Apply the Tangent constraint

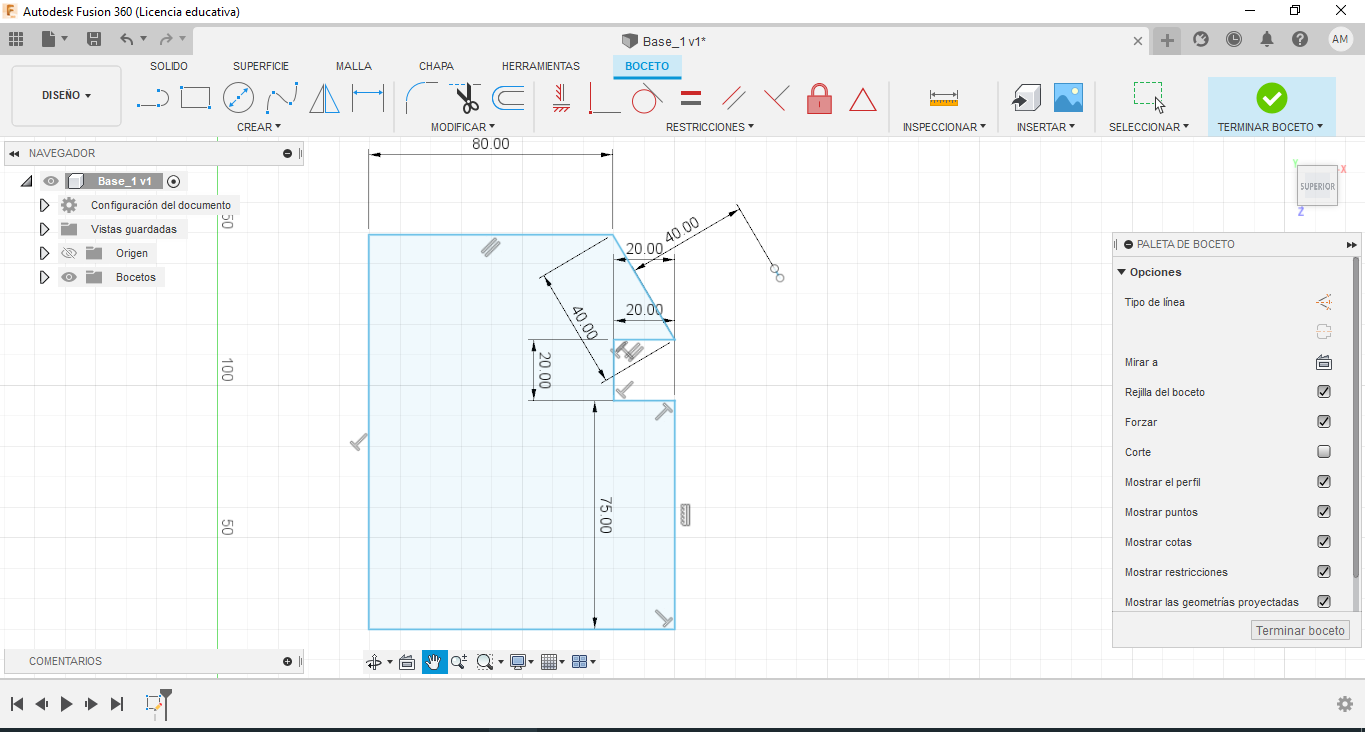[x=647, y=98]
